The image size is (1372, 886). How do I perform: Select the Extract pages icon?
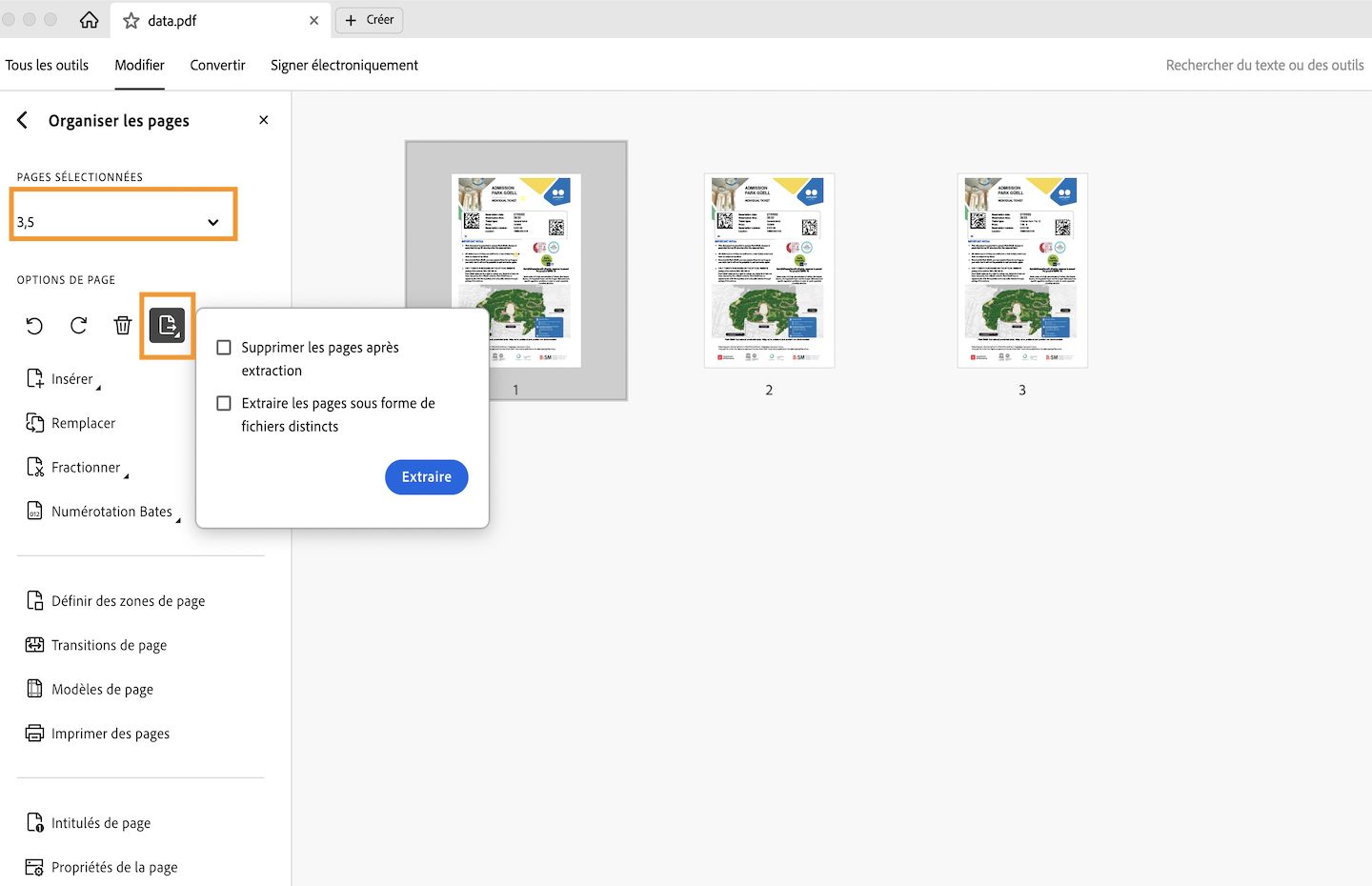[x=167, y=326]
